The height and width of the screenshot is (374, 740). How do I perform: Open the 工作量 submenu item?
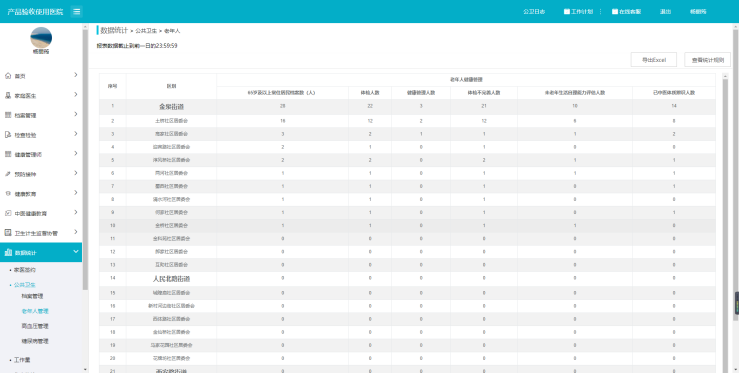(x=22, y=360)
